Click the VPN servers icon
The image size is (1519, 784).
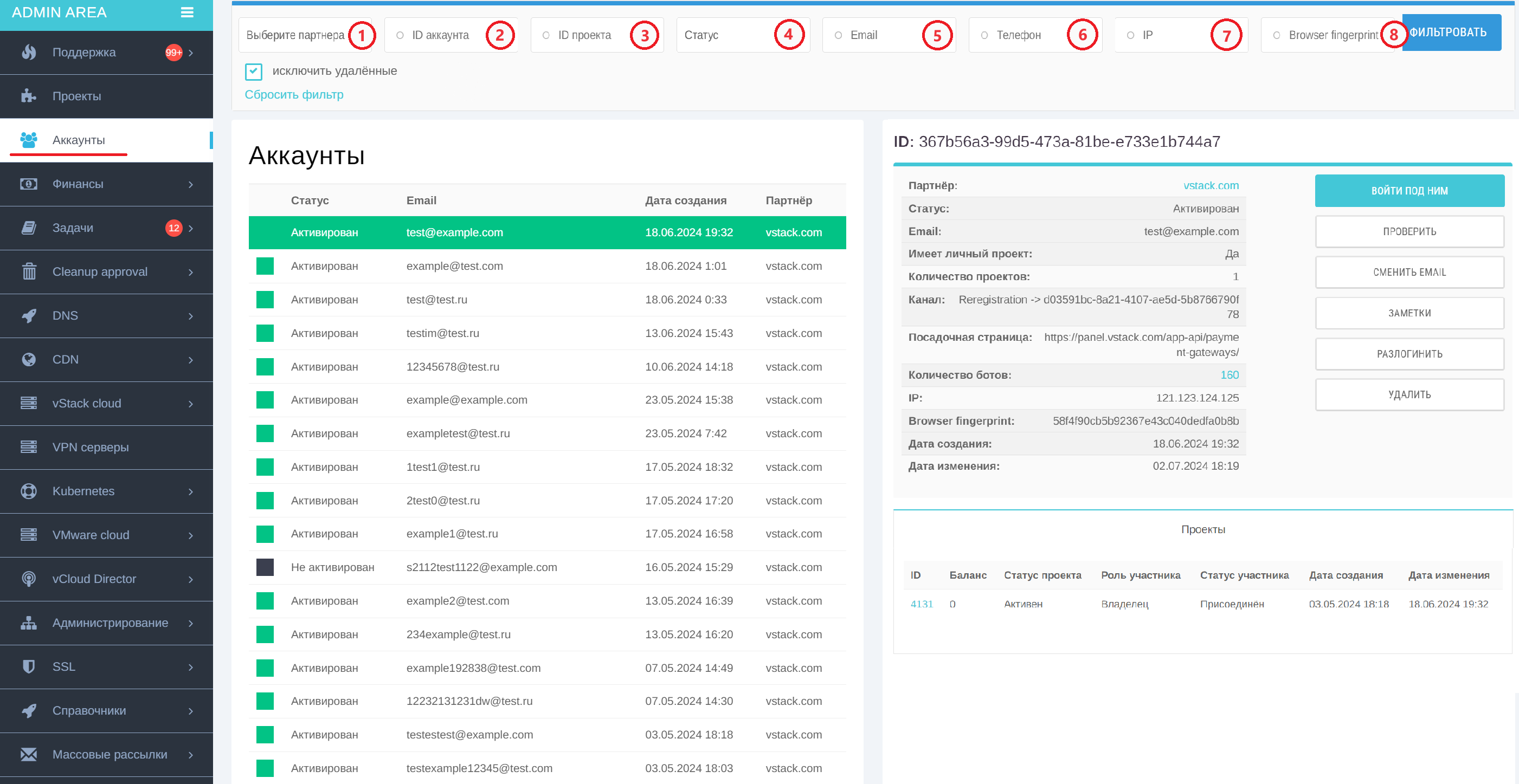pos(28,447)
